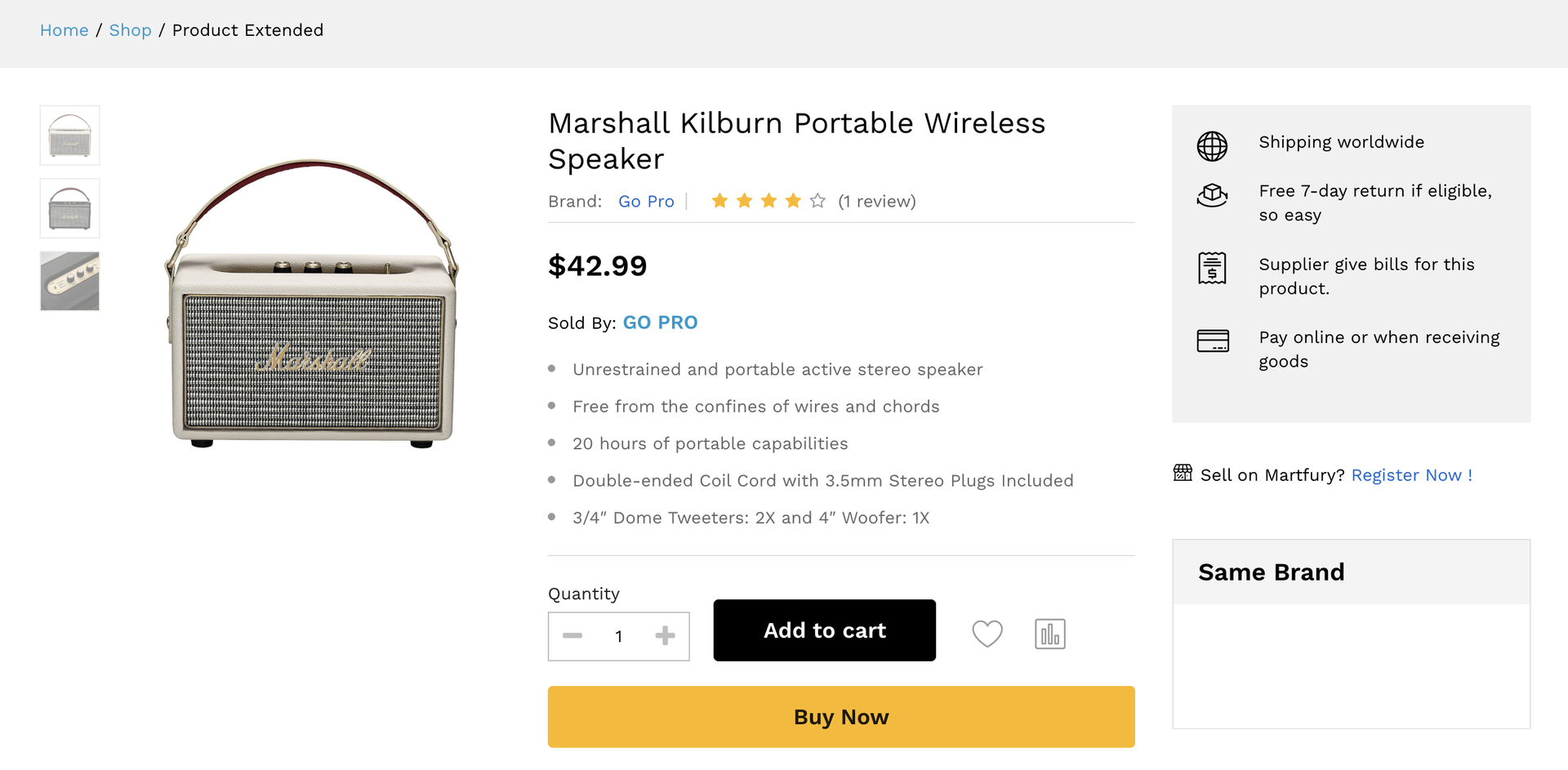The width and height of the screenshot is (1568, 770).
Task: Click the free return box icon
Action: (1212, 195)
